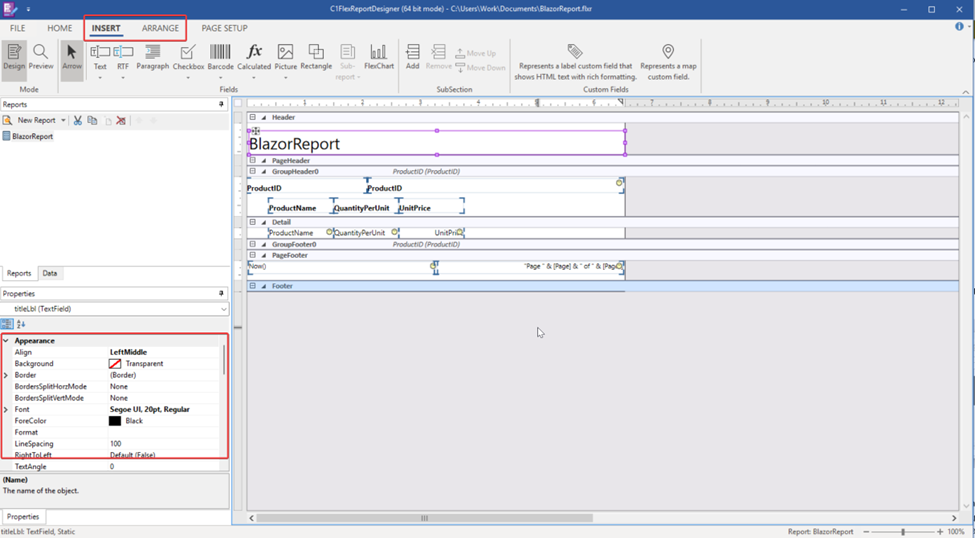Open the New Report dropdown arrow
Screen dimensions: 975x538
point(63,121)
